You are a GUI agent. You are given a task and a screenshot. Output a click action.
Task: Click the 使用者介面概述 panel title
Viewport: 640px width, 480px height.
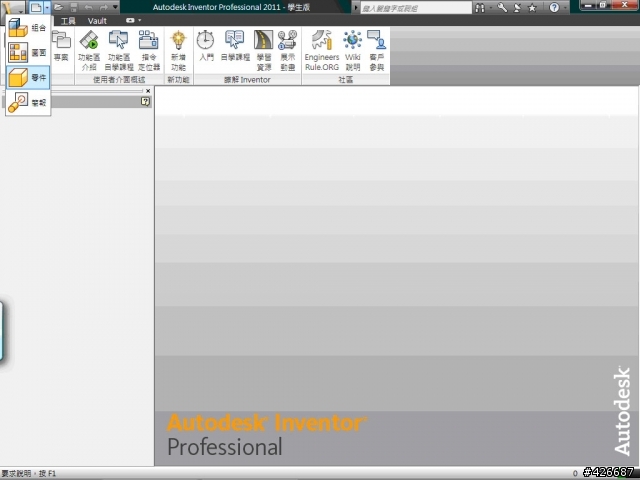(x=119, y=80)
